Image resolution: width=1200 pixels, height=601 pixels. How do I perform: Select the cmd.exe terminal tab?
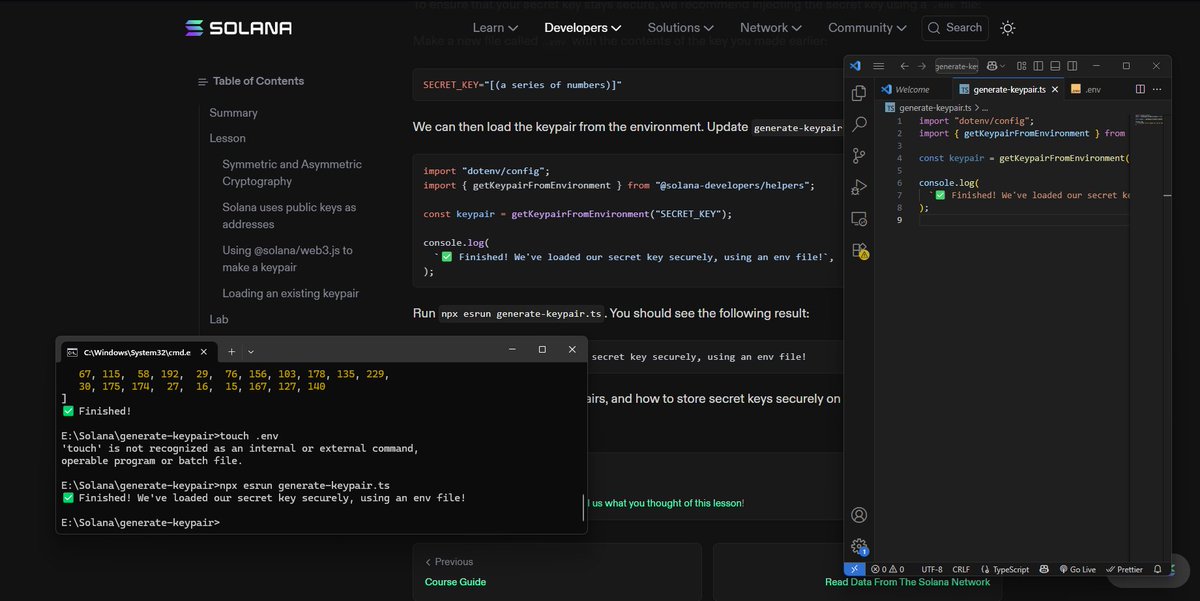[x=137, y=352]
